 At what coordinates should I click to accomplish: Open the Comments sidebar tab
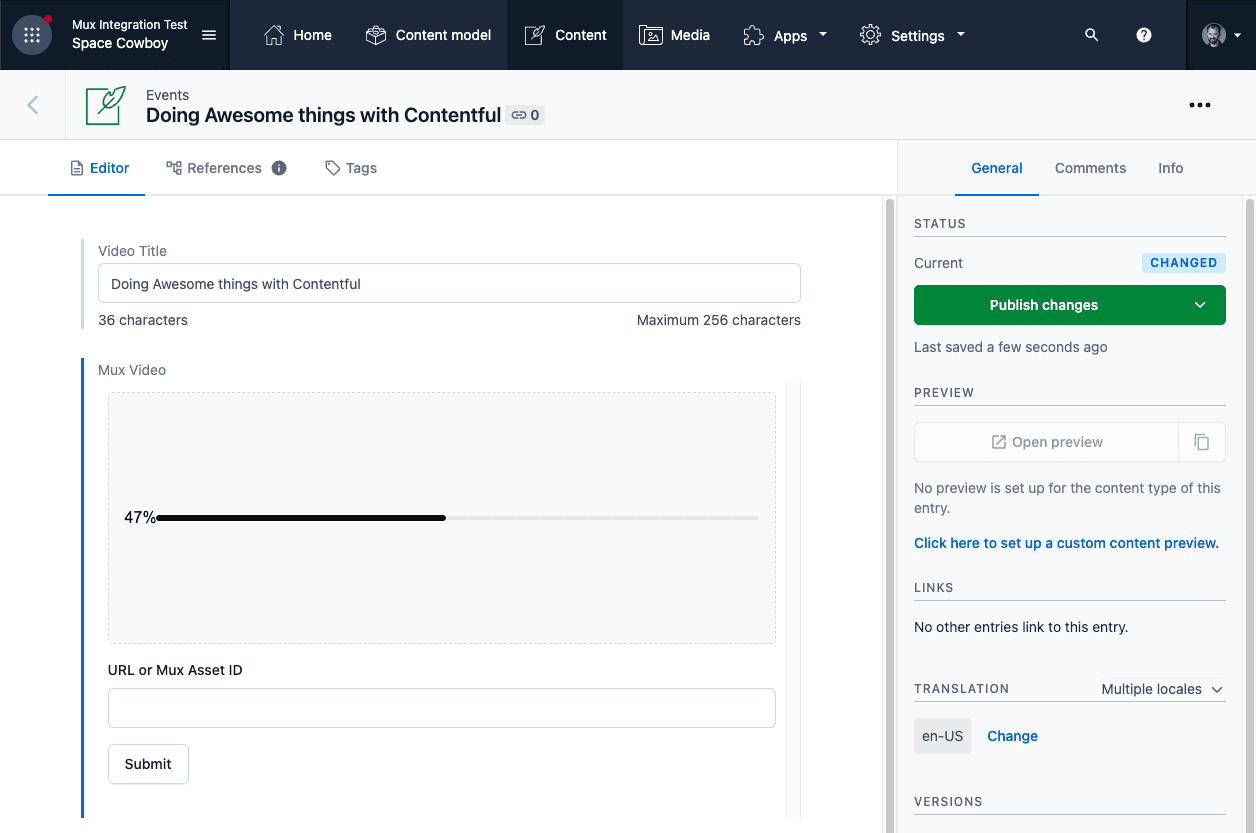1090,168
